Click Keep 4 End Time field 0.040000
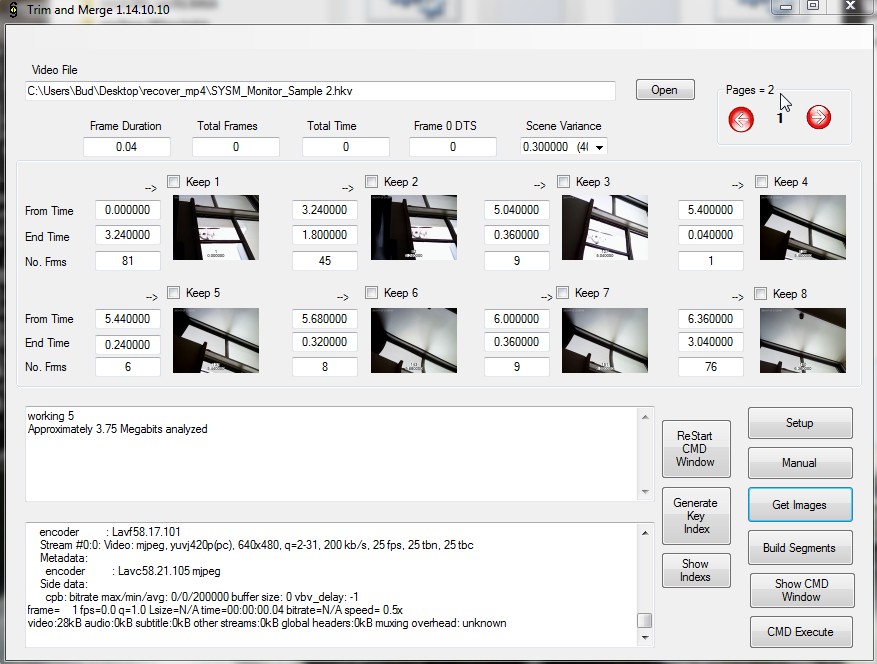877x664 pixels. (x=711, y=235)
